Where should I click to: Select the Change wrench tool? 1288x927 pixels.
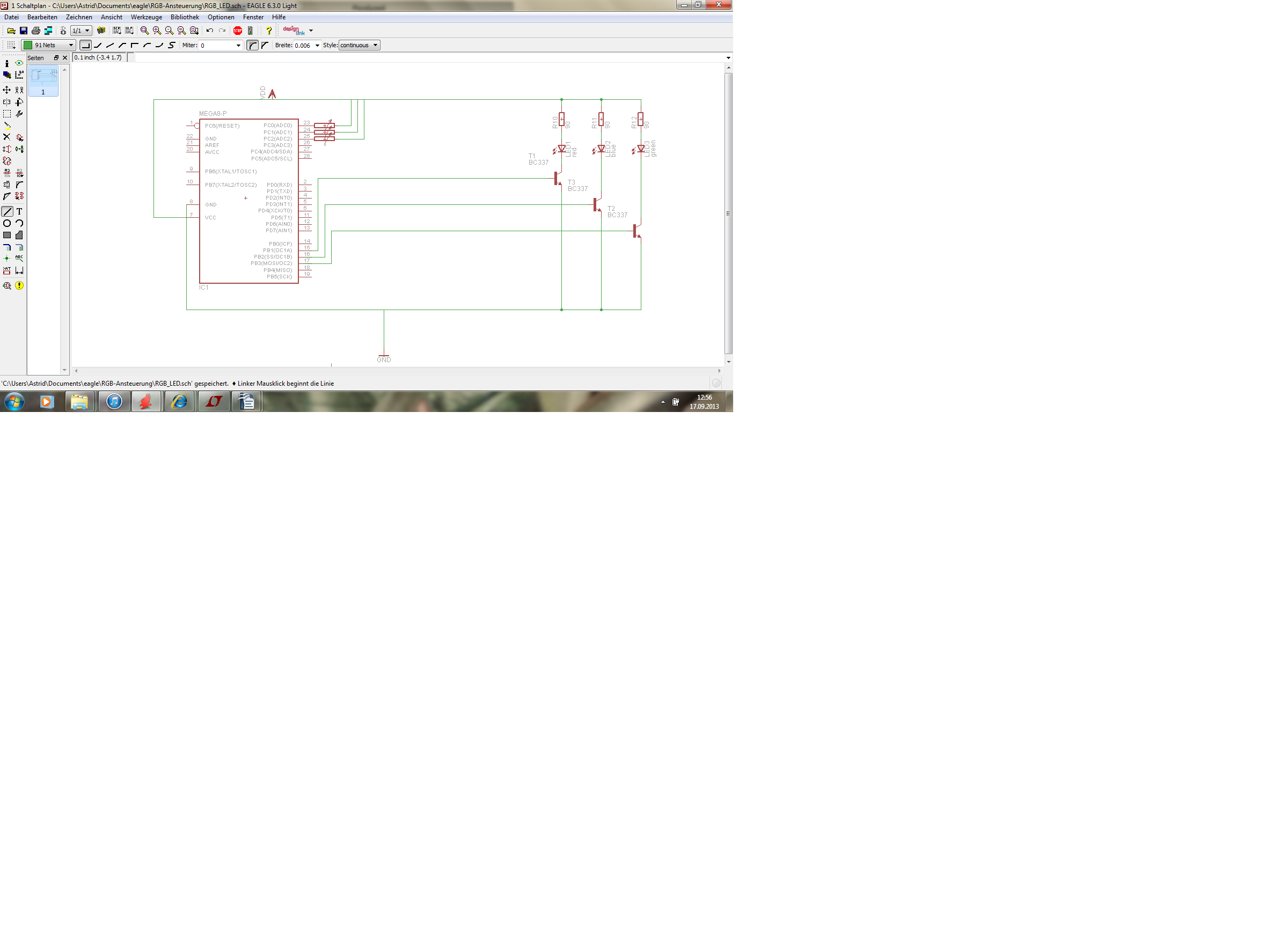point(19,114)
